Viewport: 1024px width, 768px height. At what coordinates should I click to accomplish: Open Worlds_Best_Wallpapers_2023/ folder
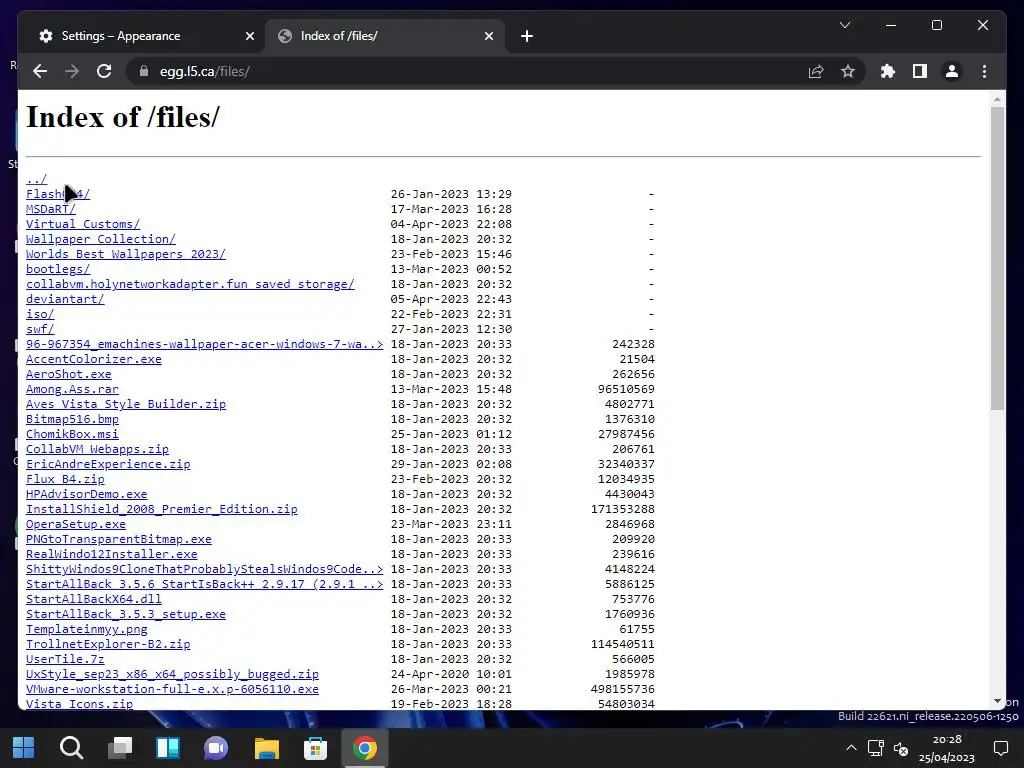[126, 254]
